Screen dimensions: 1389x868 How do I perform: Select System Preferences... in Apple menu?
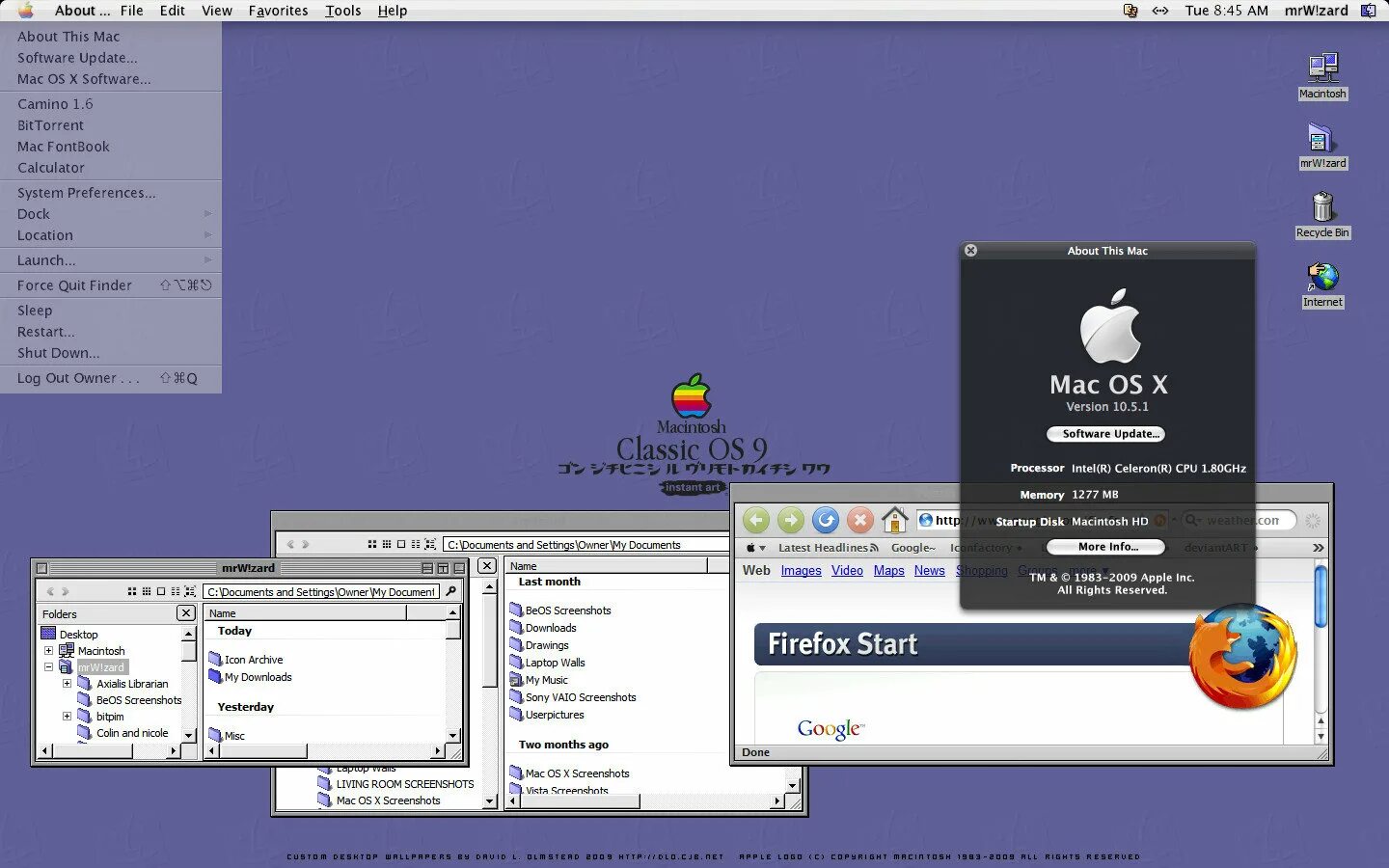coord(111,193)
